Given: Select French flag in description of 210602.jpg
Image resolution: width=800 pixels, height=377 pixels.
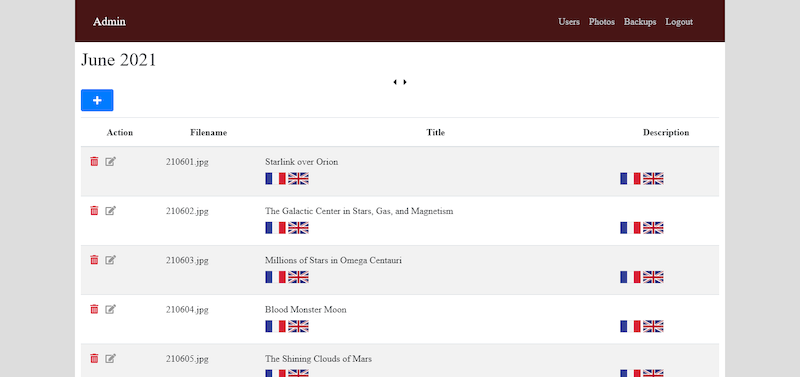Looking at the screenshot, I should coord(630,228).
